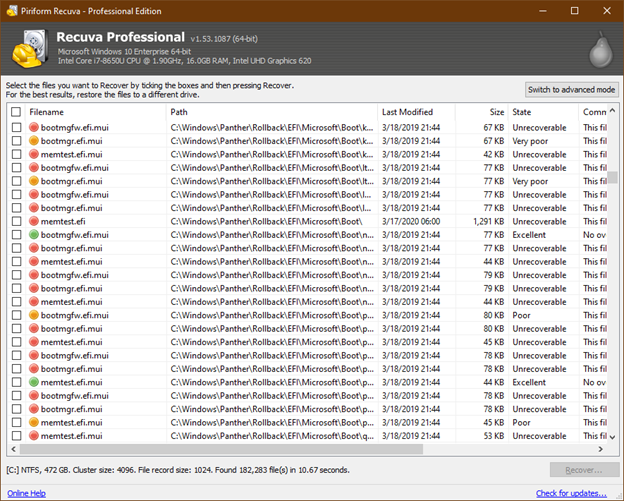Click the vertical scrollbar thumb of file list
This screenshot has height=501, width=624.
tap(613, 177)
